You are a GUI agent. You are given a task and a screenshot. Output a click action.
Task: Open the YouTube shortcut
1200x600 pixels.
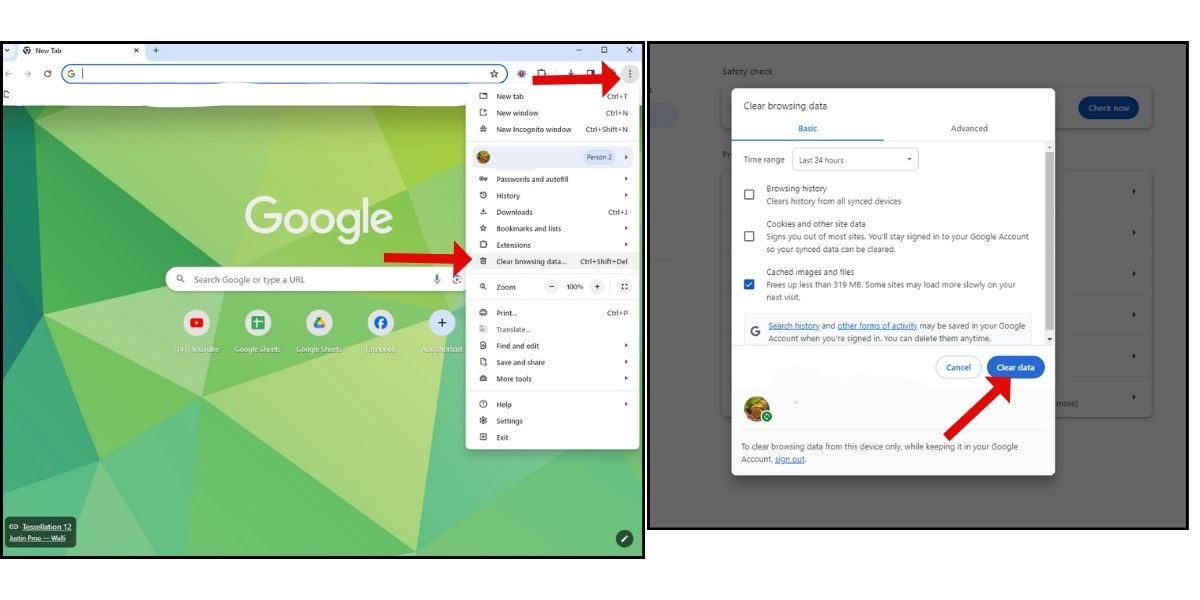pos(196,323)
